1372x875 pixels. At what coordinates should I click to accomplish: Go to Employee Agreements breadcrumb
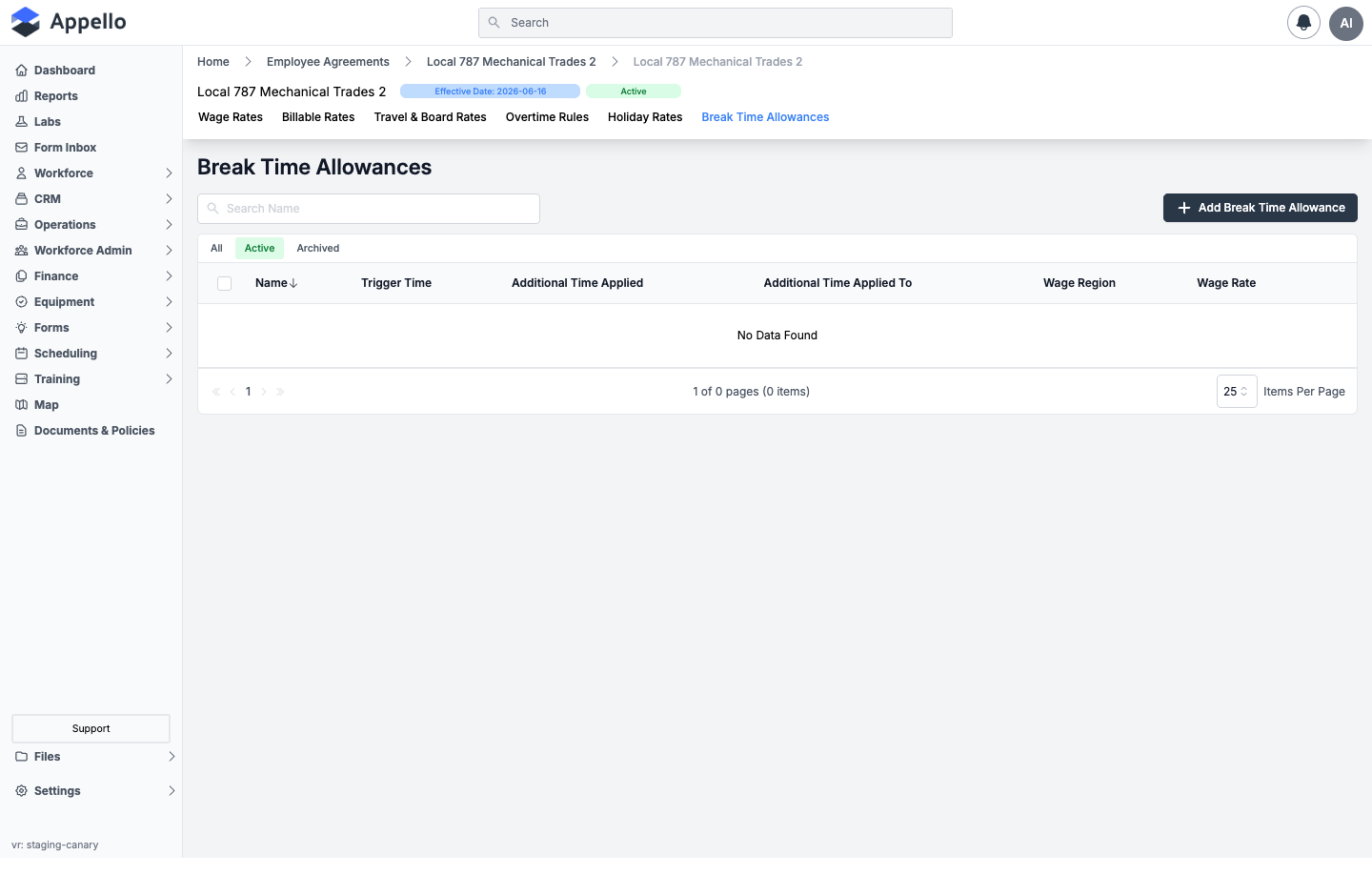(328, 62)
